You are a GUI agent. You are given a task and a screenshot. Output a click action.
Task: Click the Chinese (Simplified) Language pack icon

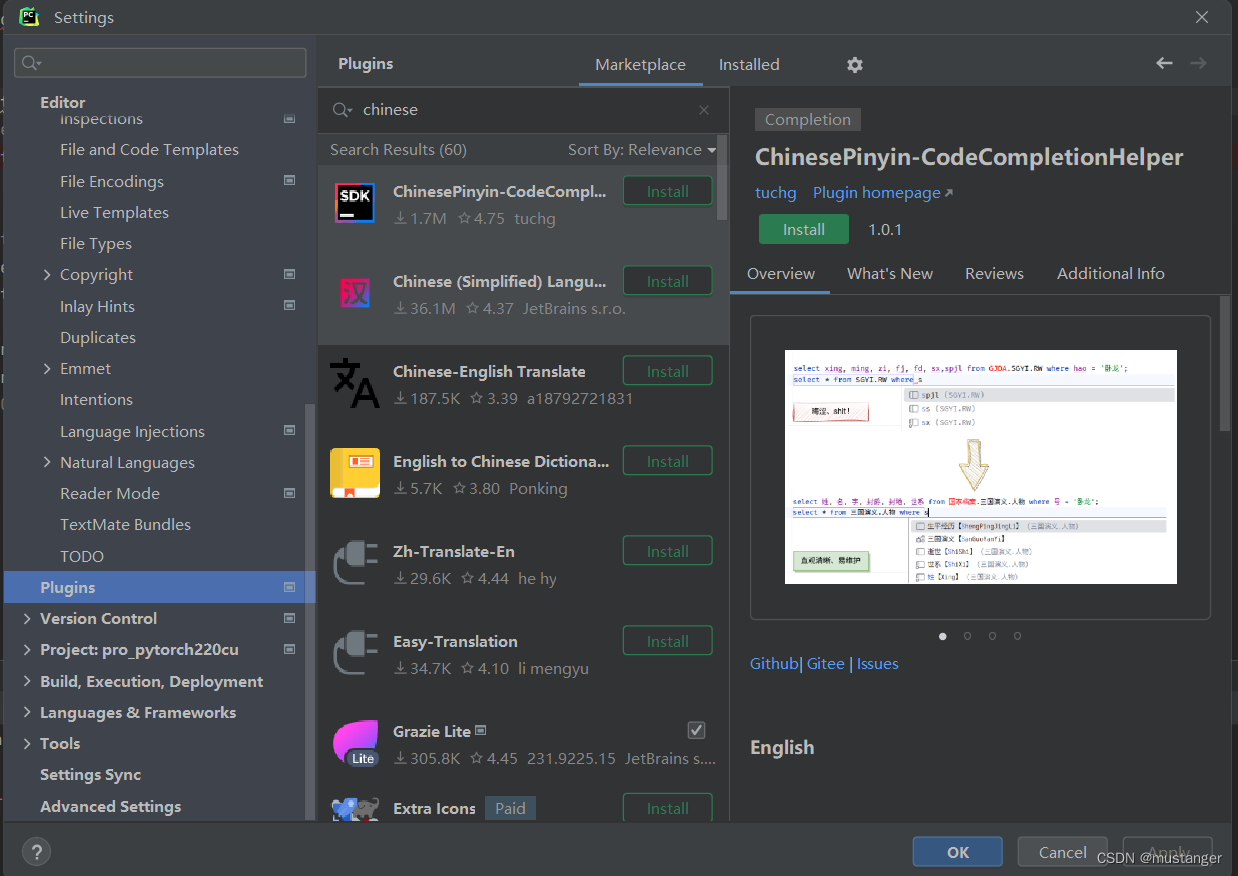click(354, 294)
